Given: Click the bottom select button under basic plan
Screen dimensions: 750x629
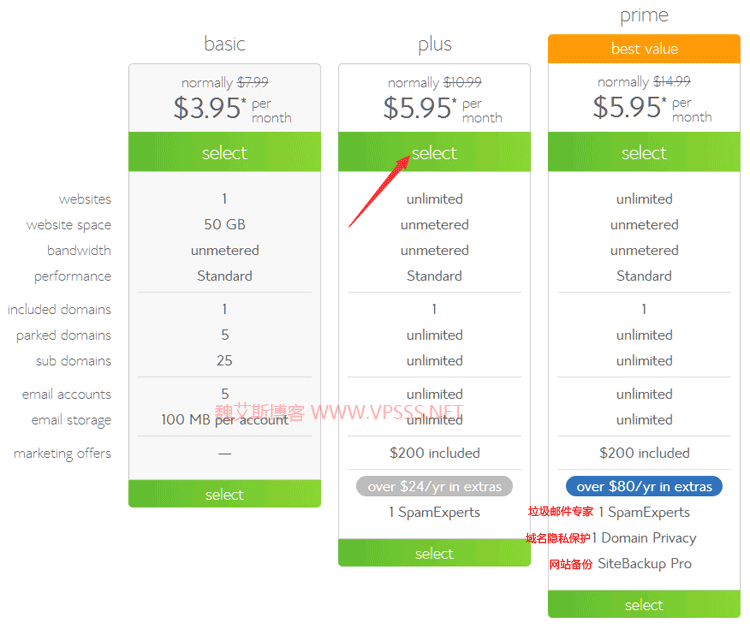Looking at the screenshot, I should click(224, 494).
